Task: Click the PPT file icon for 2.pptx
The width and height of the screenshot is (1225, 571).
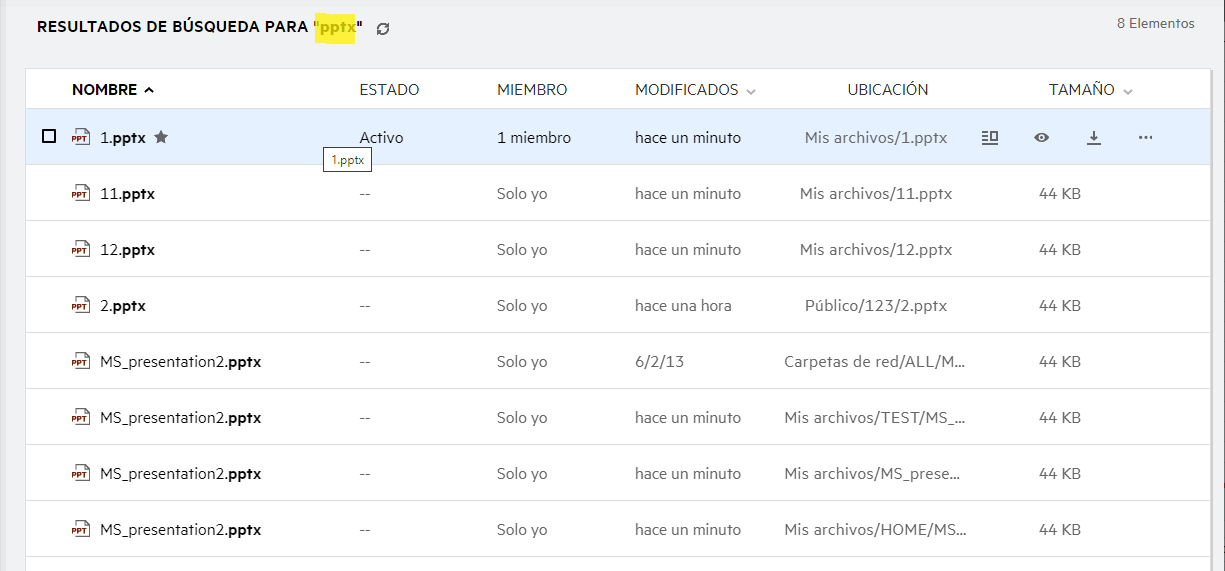Action: pos(80,306)
